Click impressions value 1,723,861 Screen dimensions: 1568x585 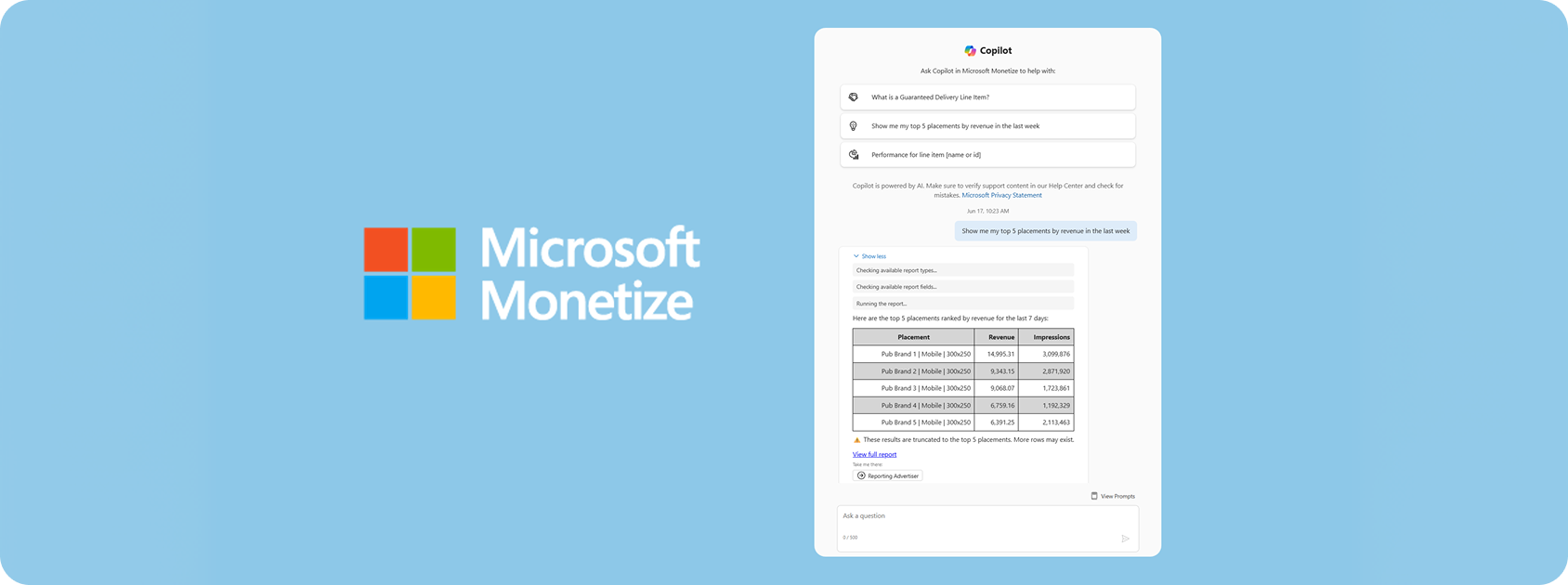pos(1056,388)
